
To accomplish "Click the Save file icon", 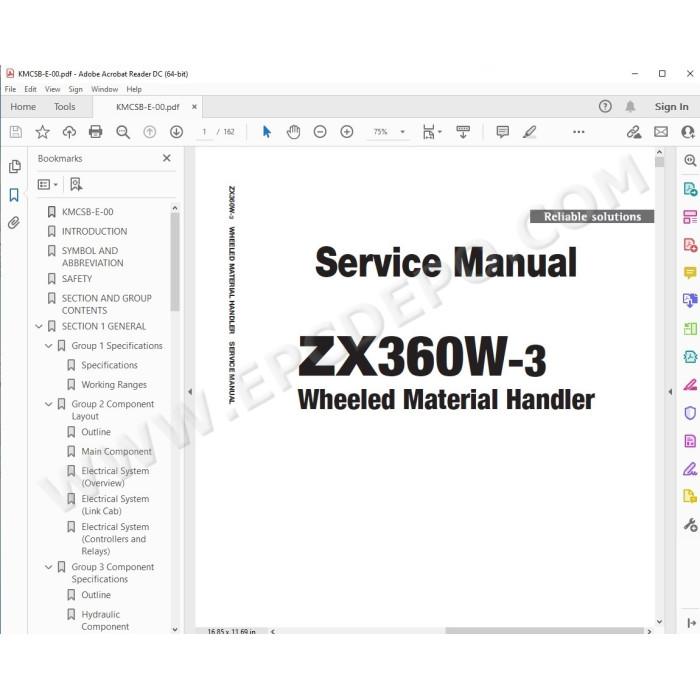I will (16, 132).
